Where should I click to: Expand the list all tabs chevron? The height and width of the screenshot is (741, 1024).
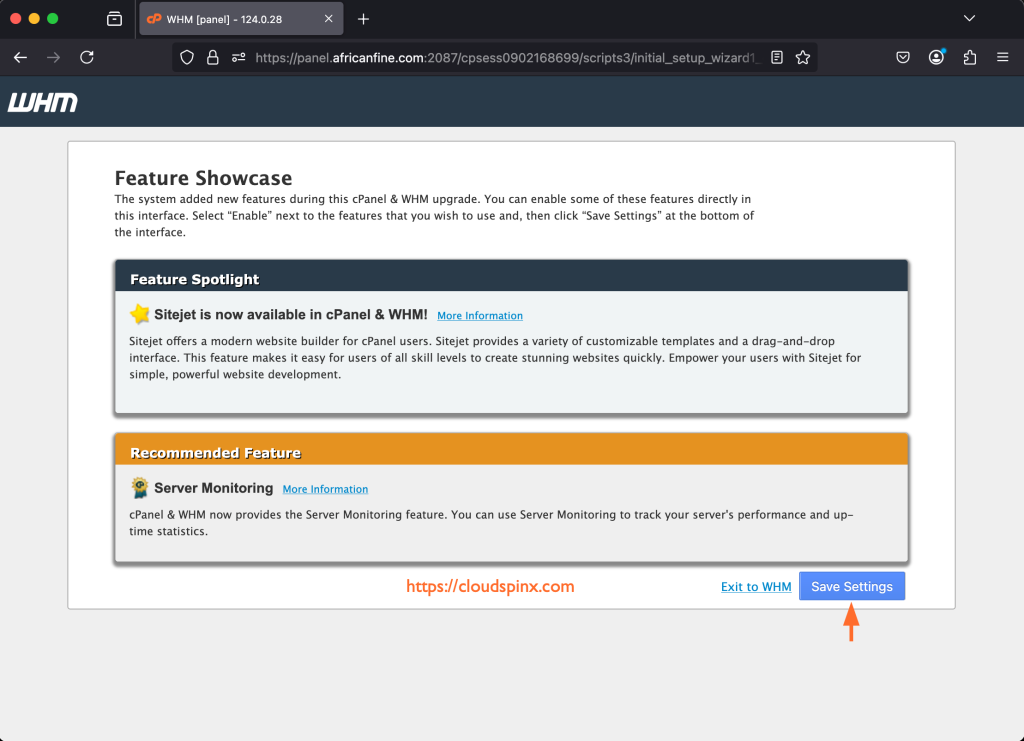point(968,19)
